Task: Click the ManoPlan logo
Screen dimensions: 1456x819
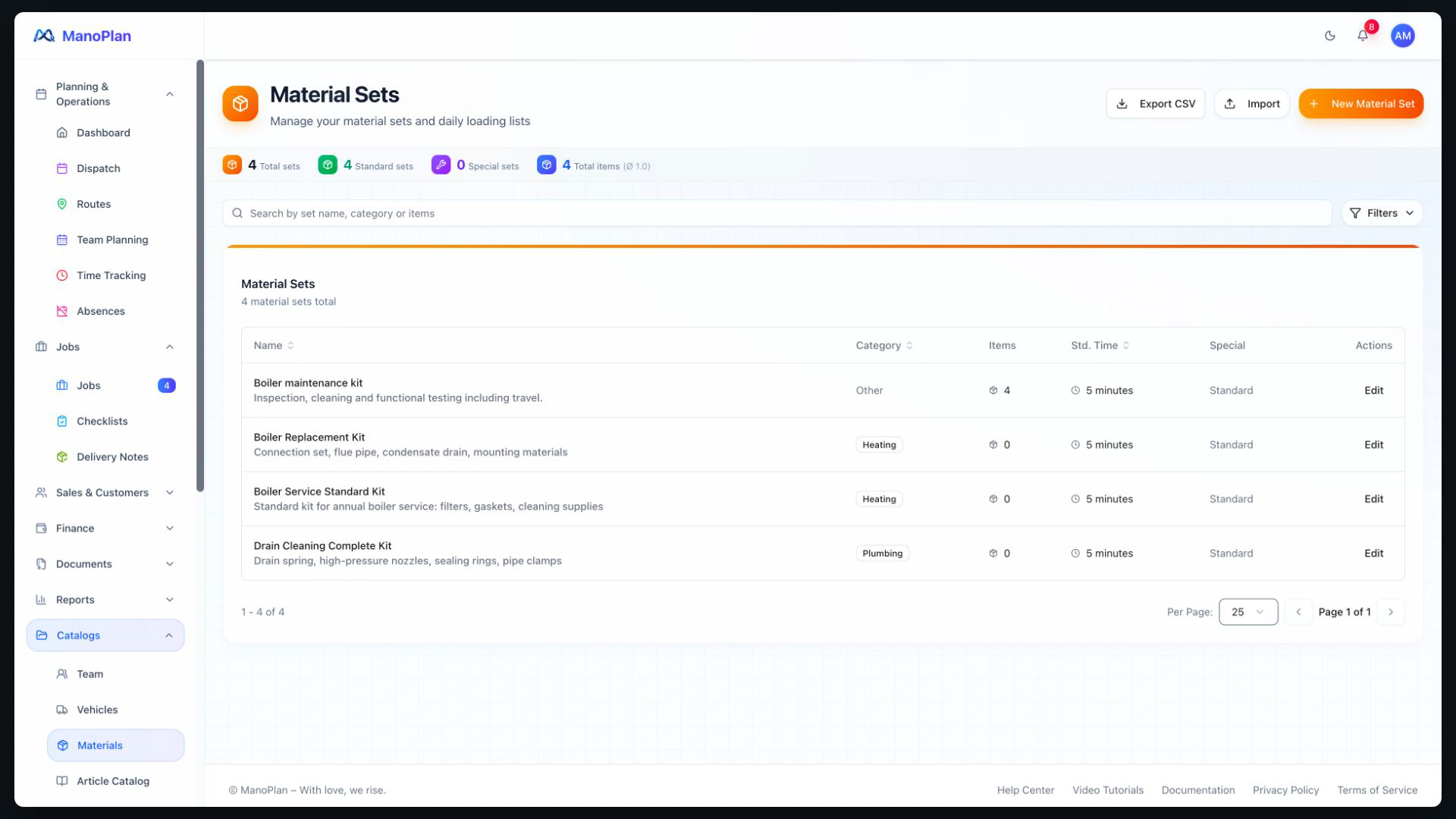Action: (82, 36)
